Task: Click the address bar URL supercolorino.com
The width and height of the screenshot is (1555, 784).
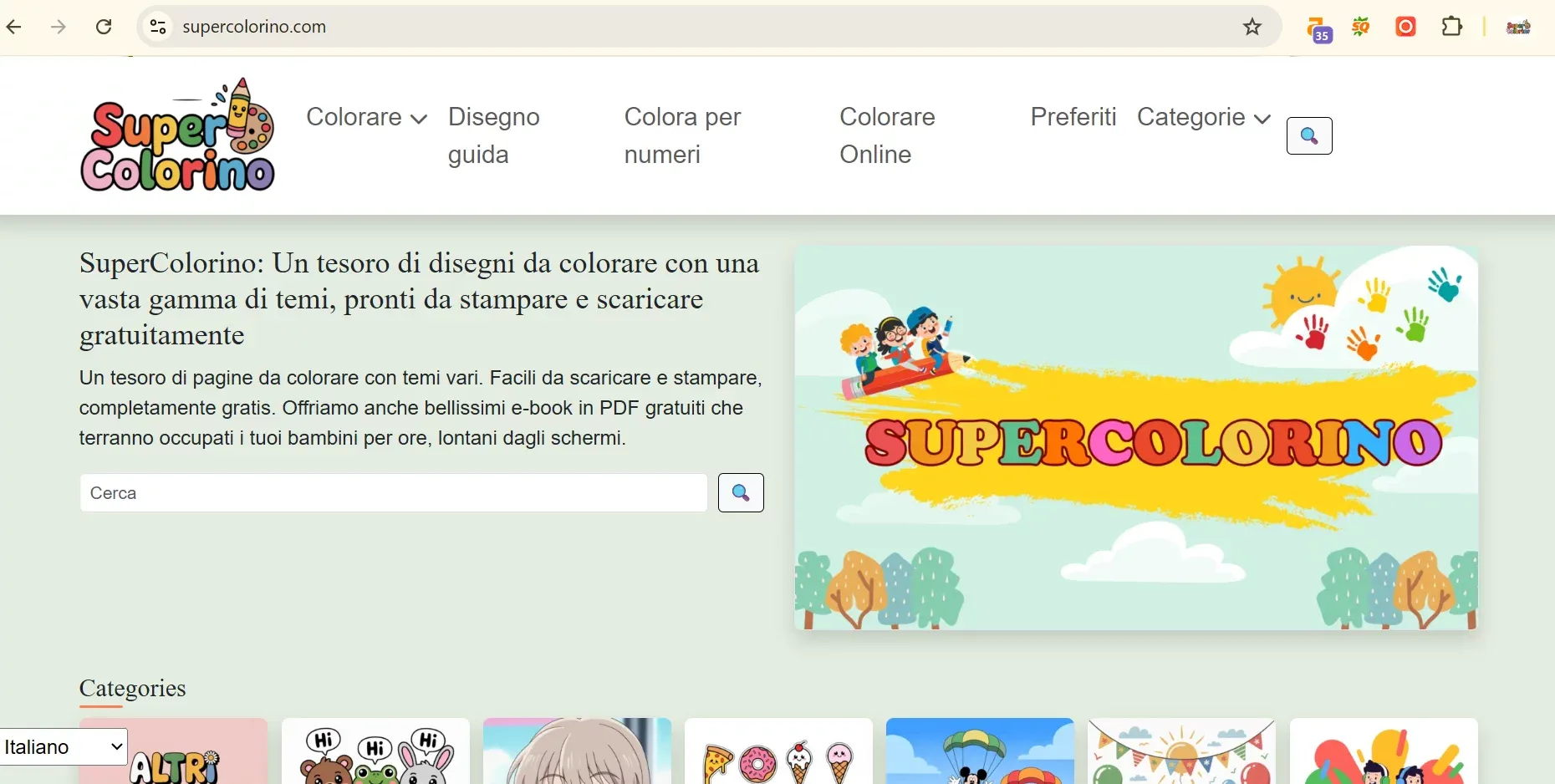Action: tap(254, 27)
